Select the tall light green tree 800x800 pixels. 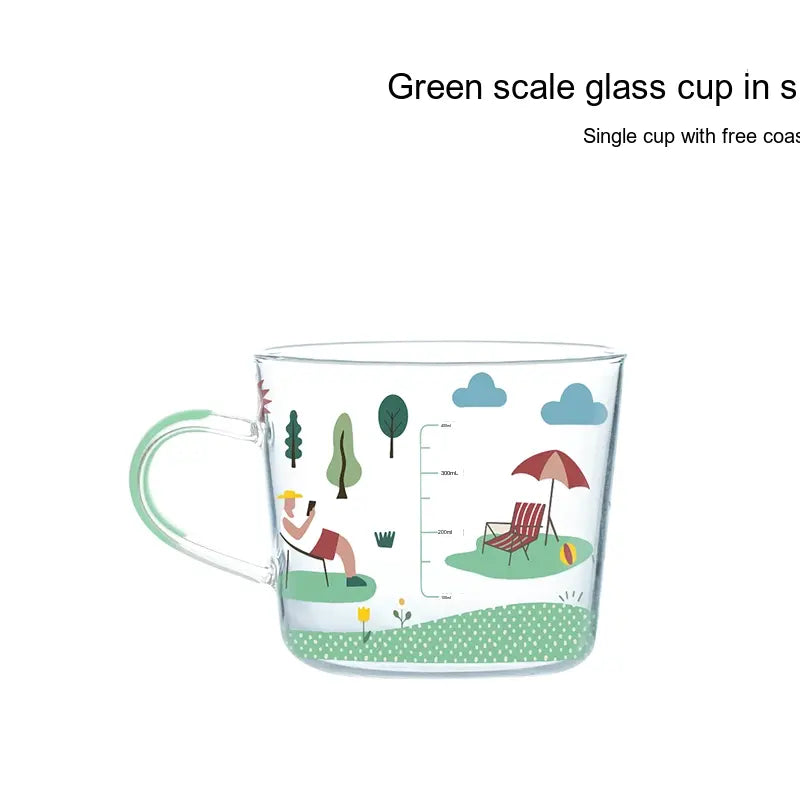(344, 456)
